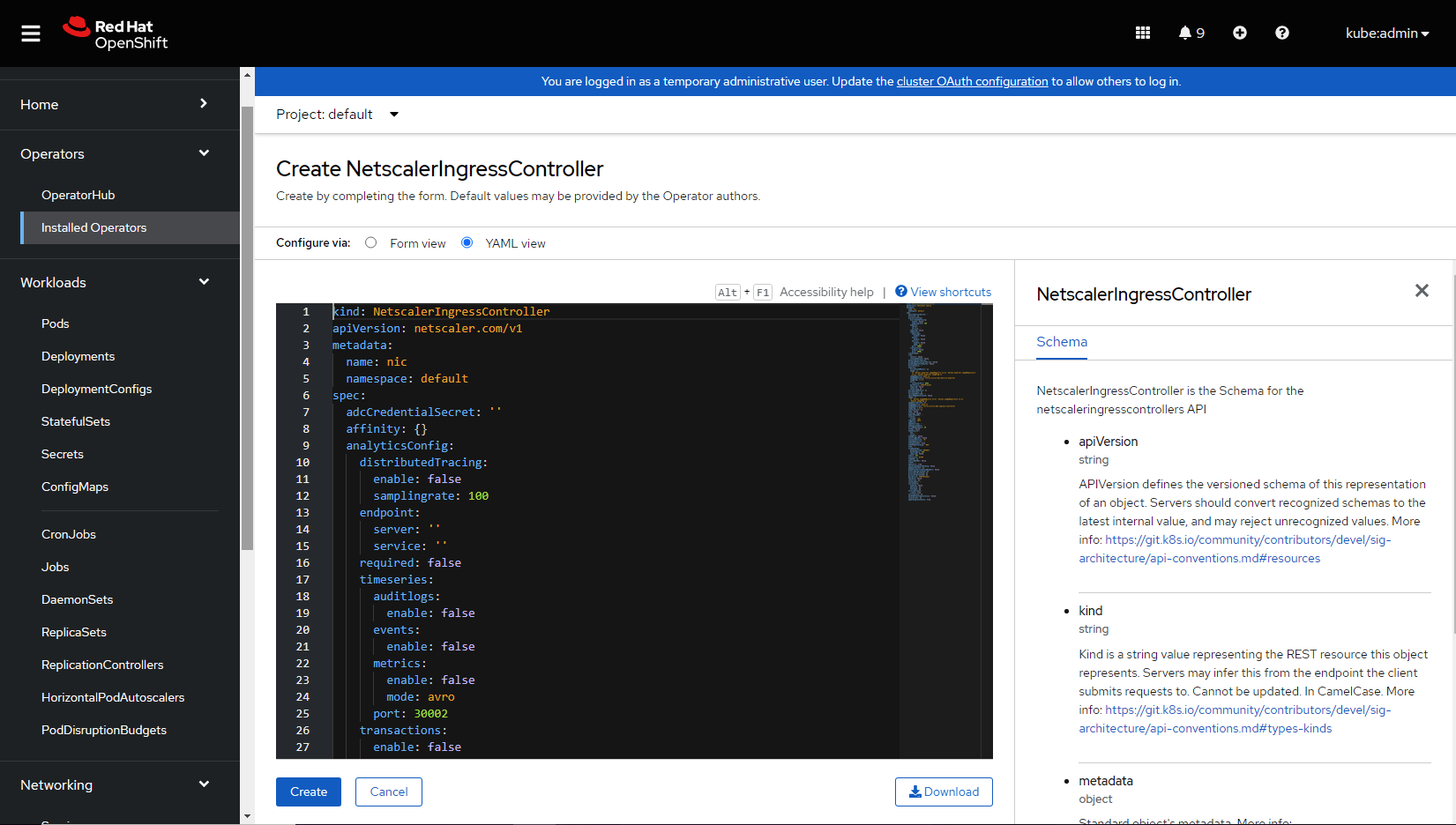Open the Project: default selector

click(338, 115)
